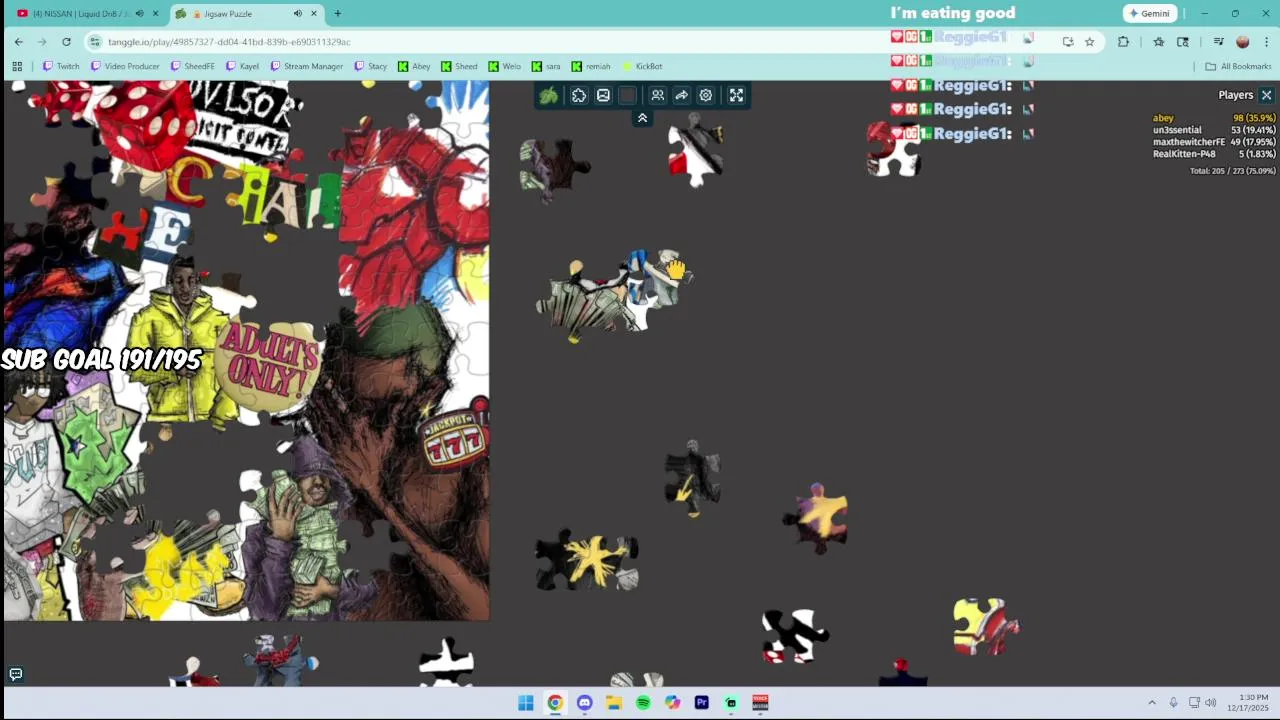Open the Stacy bookmark
Image resolution: width=1280 pixels, height=720 pixels.
(x=370, y=66)
